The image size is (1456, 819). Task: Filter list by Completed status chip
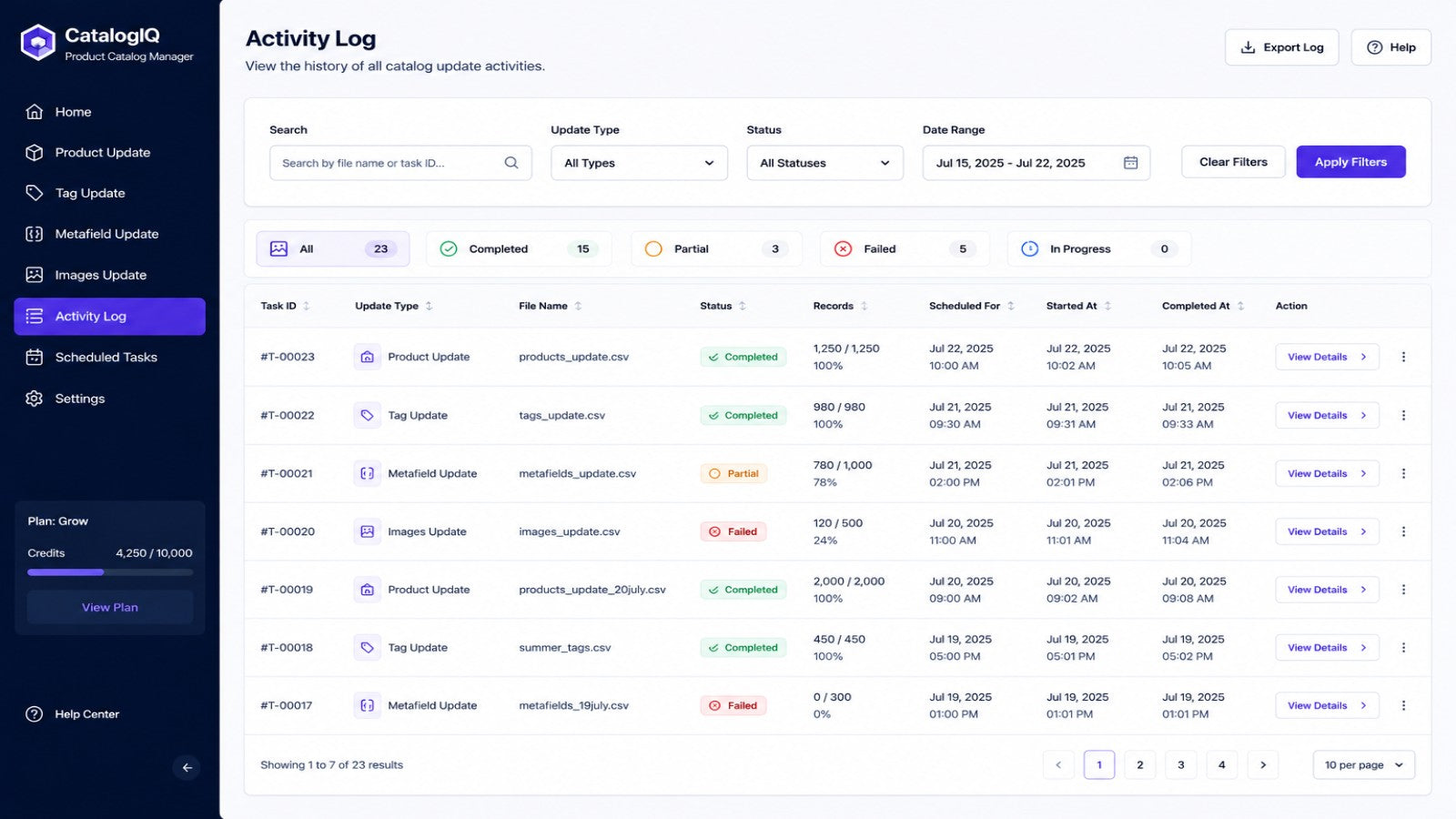(519, 248)
